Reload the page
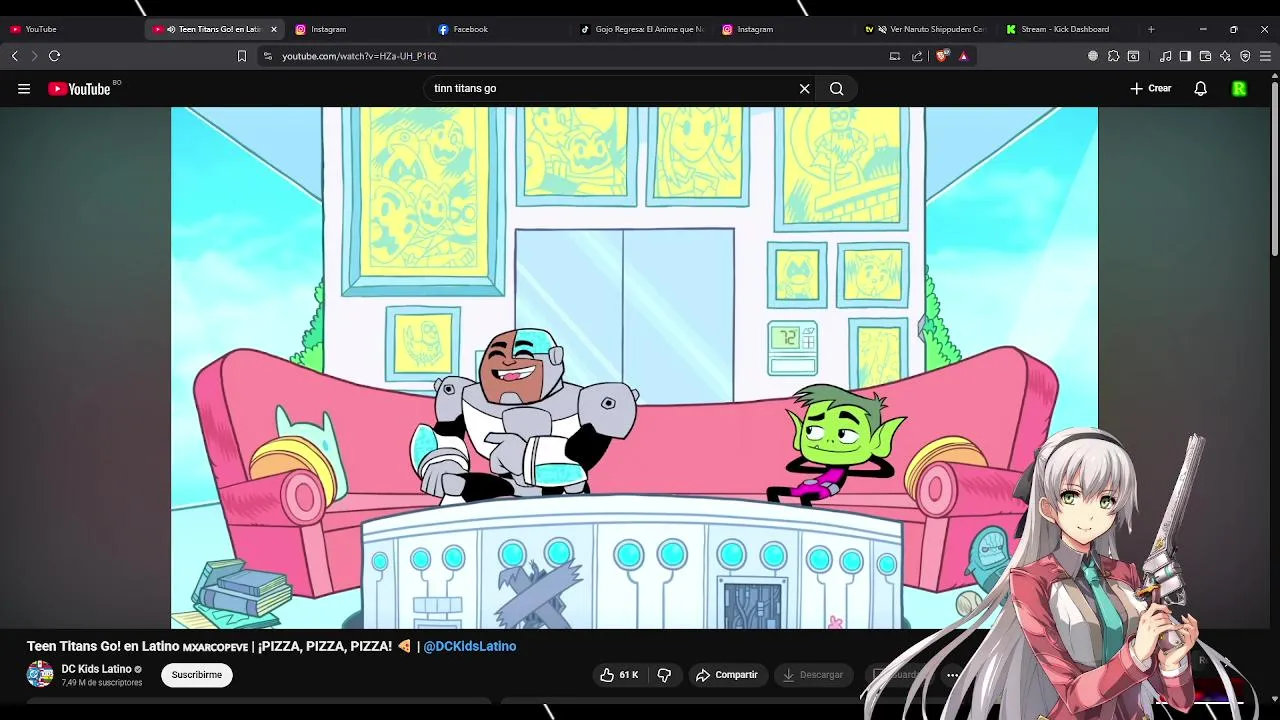 [x=55, y=56]
